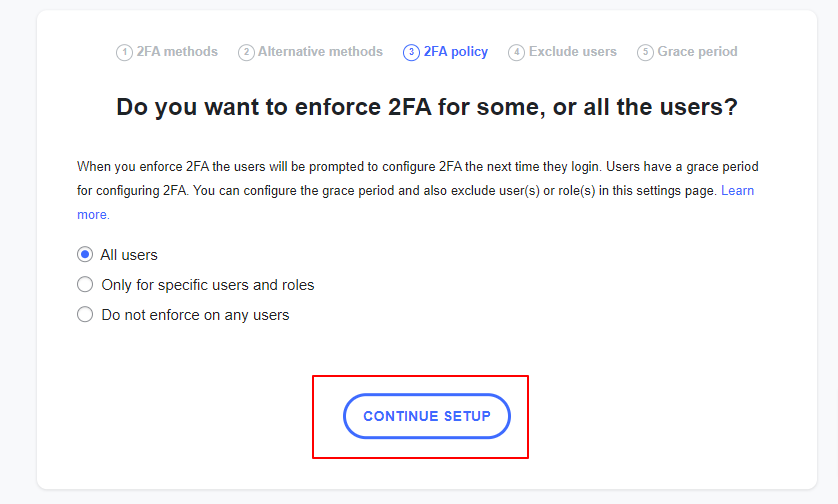The height and width of the screenshot is (504, 838).
Task: Jump to the Exclude users step
Action: click(x=572, y=52)
